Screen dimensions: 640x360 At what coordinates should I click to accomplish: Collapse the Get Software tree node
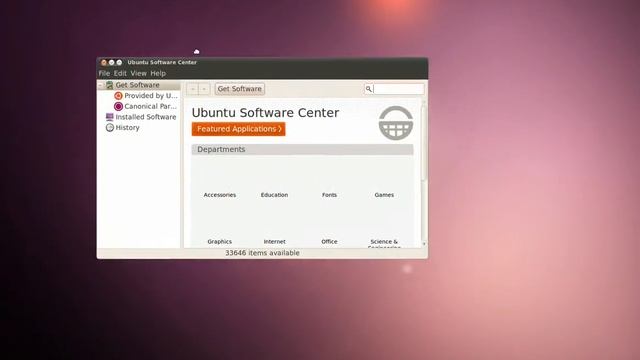point(100,85)
